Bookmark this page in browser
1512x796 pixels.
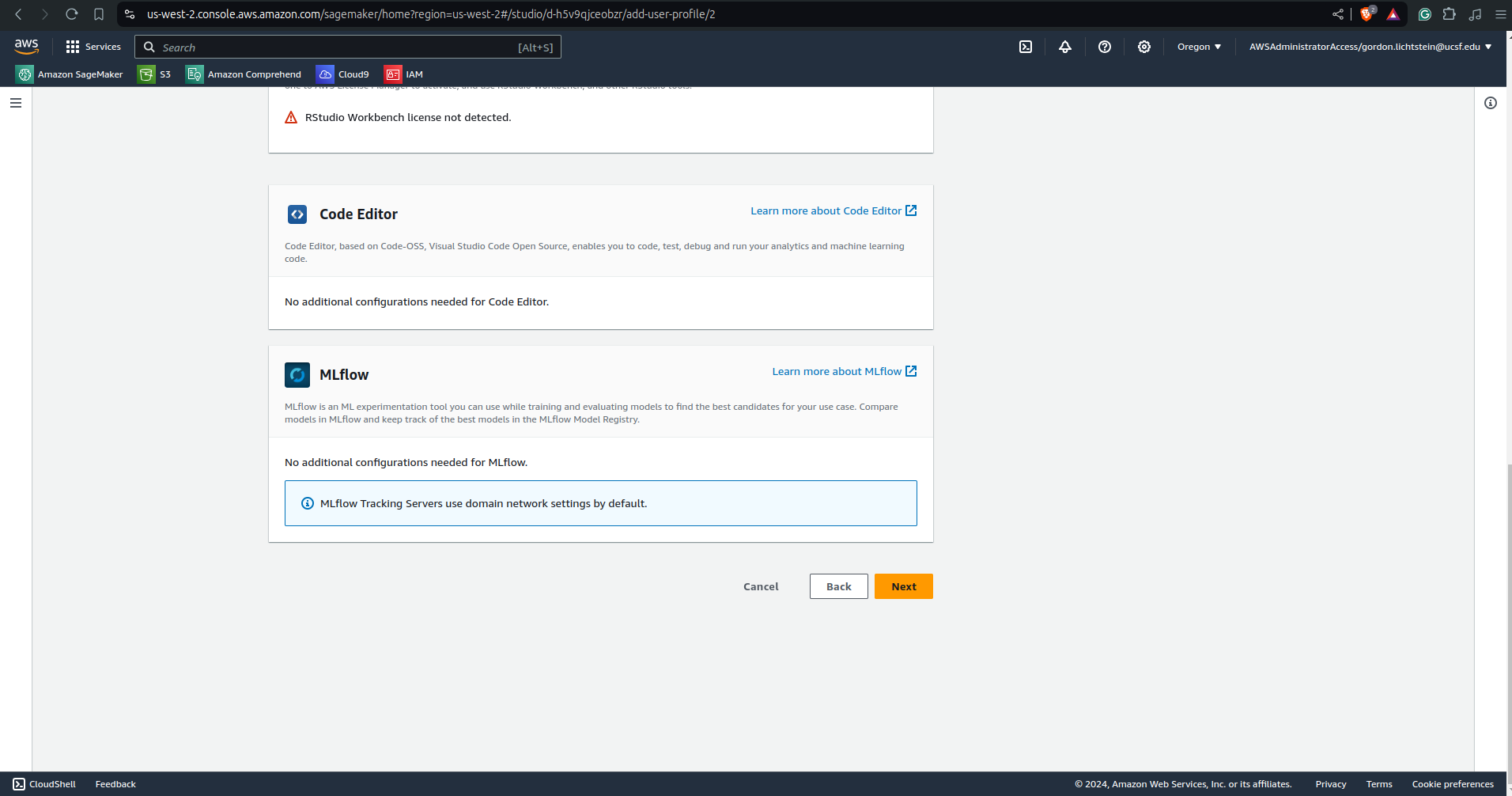[99, 14]
